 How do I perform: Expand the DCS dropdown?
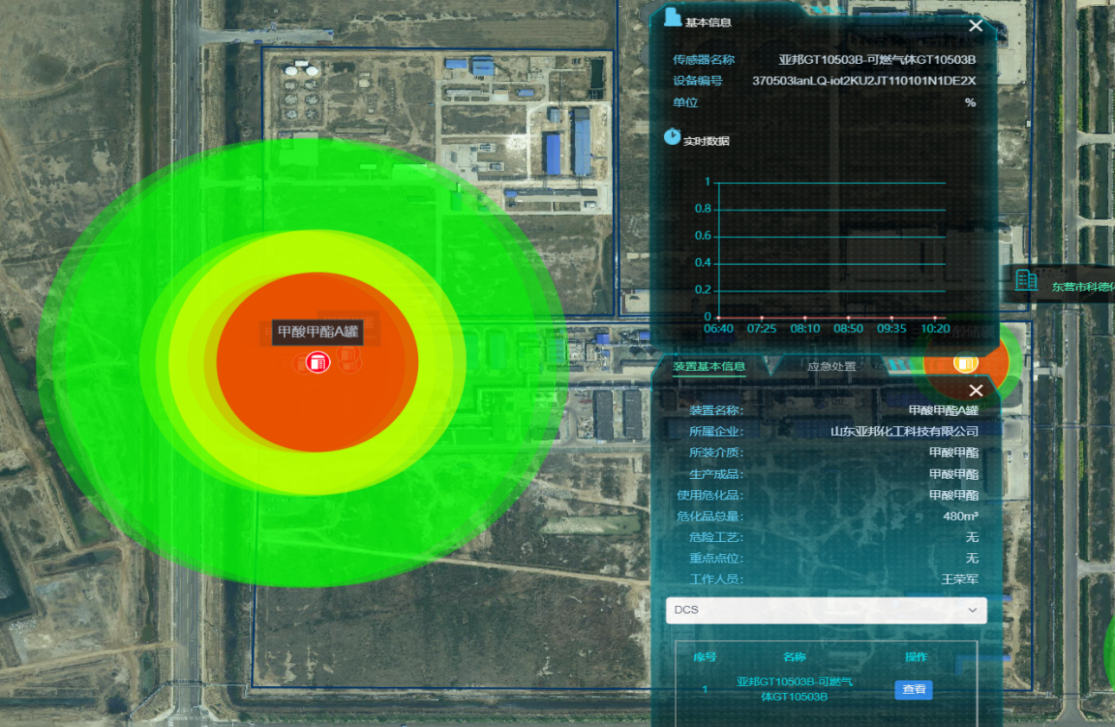point(826,610)
